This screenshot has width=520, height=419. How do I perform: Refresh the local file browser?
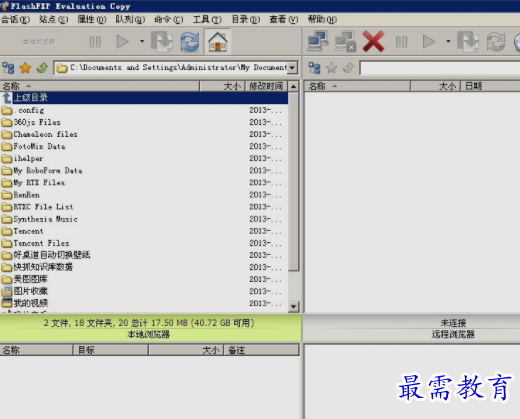190,42
